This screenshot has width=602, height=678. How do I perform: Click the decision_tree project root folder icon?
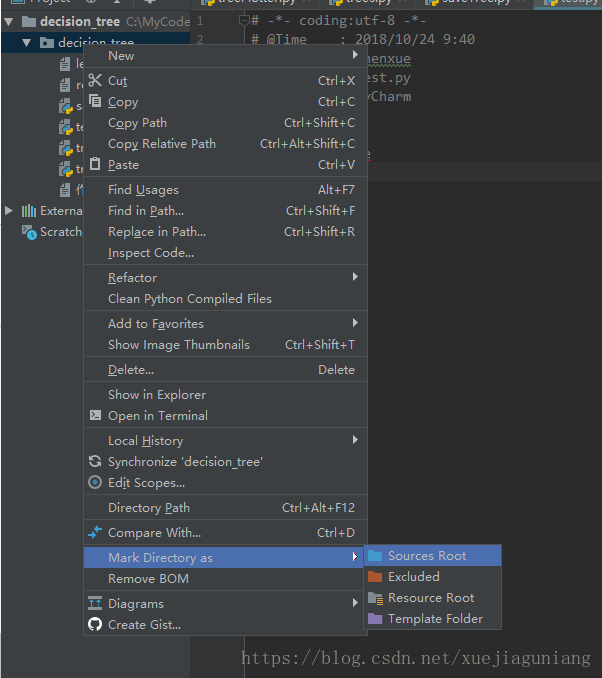[29, 21]
